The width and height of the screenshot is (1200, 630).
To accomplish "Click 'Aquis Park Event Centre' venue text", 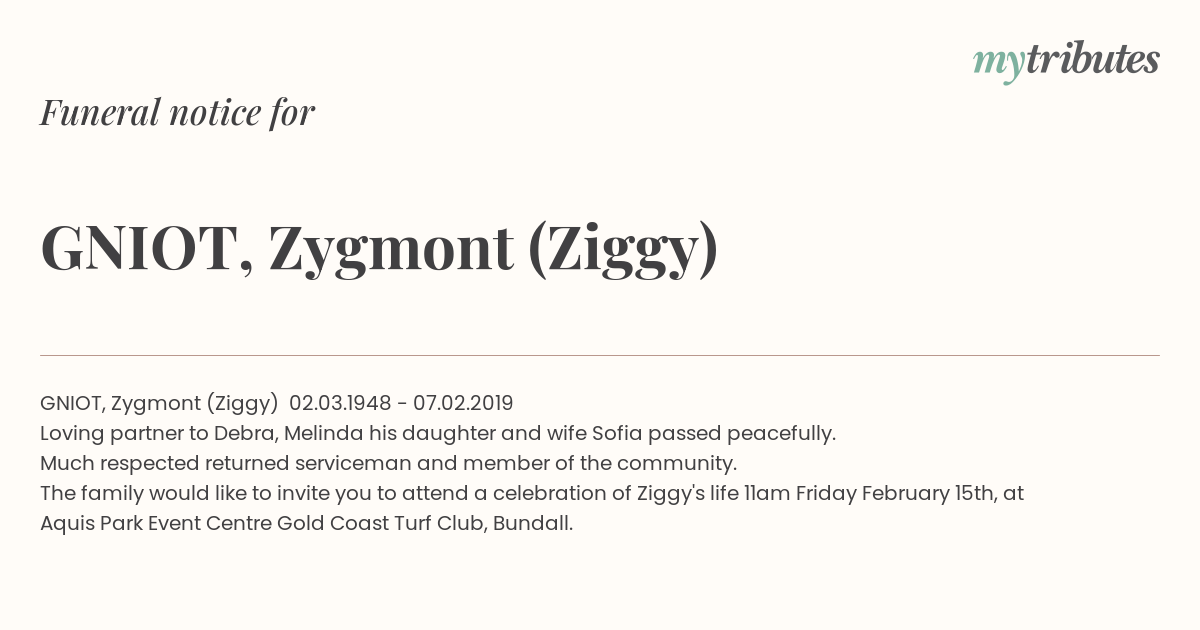I will (156, 523).
